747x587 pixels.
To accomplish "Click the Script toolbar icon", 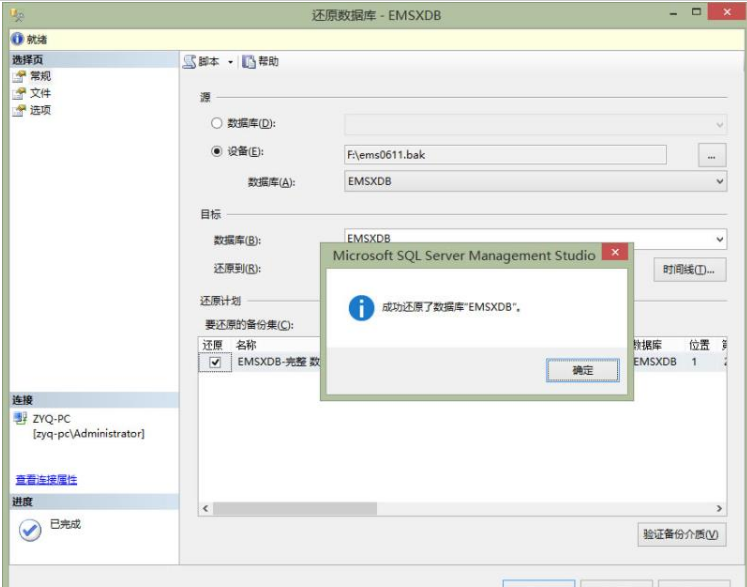I will coord(189,61).
